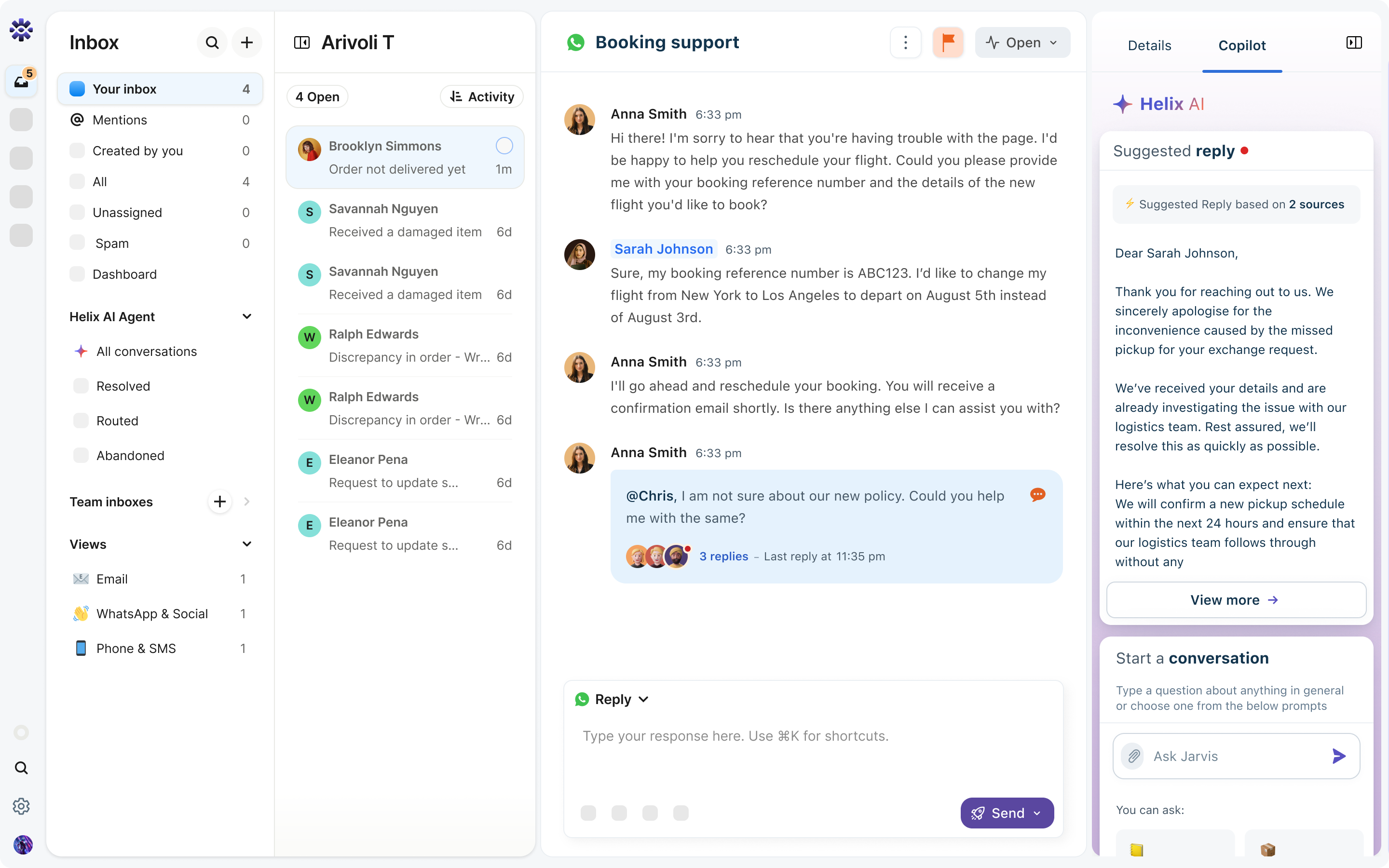This screenshot has height=868, width=1389.
Task: Open the inbox icon with the 5 badge
Action: 21,81
